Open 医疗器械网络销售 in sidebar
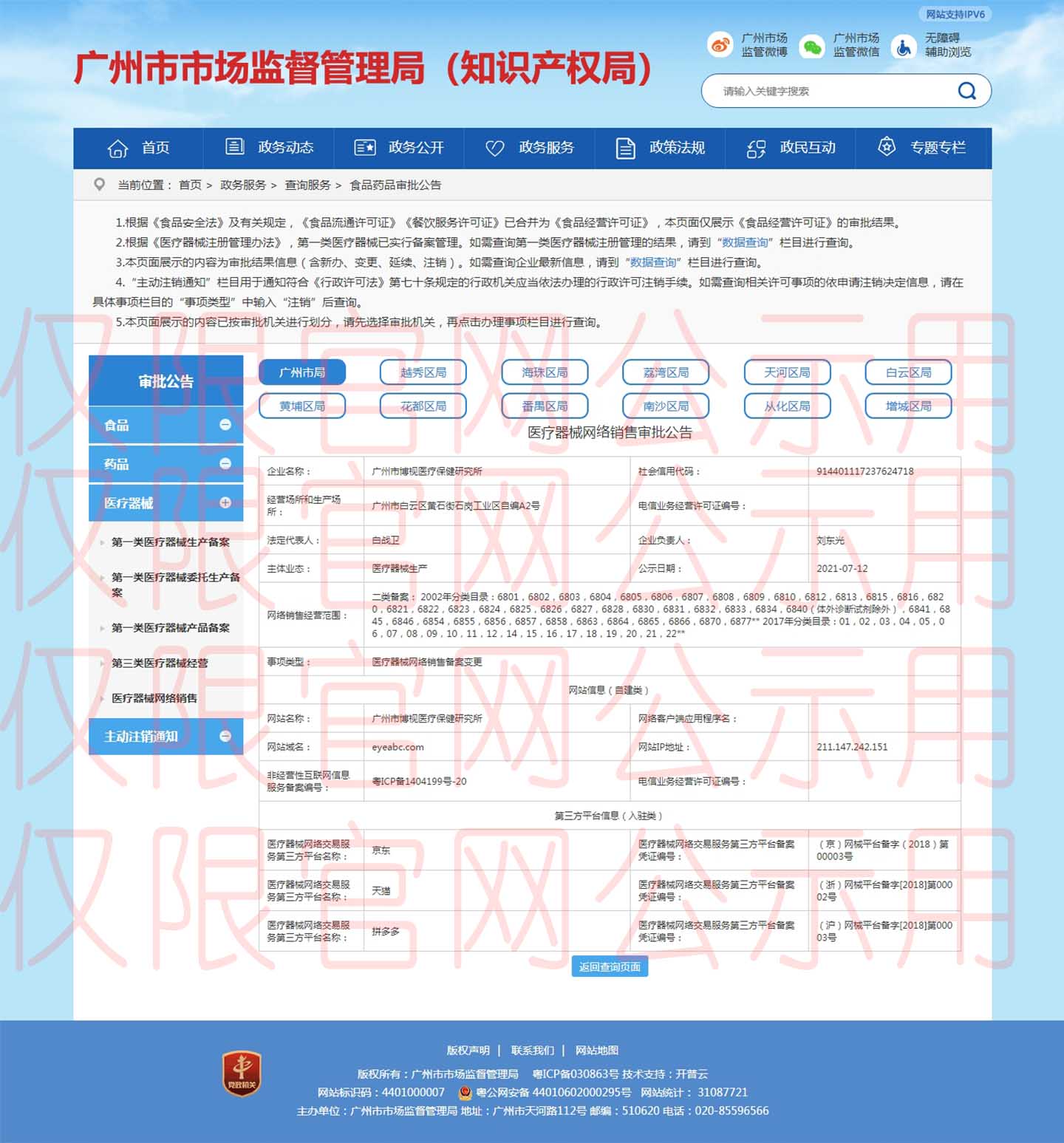The image size is (1064, 1143). [x=154, y=698]
